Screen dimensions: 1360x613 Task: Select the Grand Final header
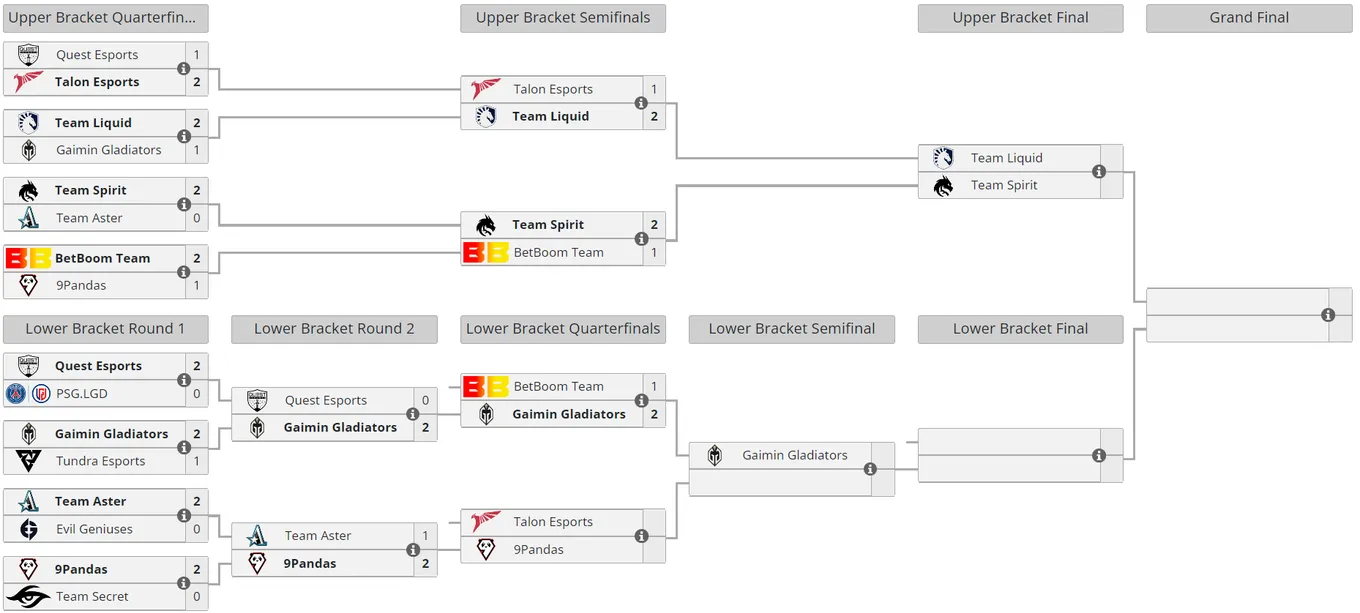coord(1249,18)
